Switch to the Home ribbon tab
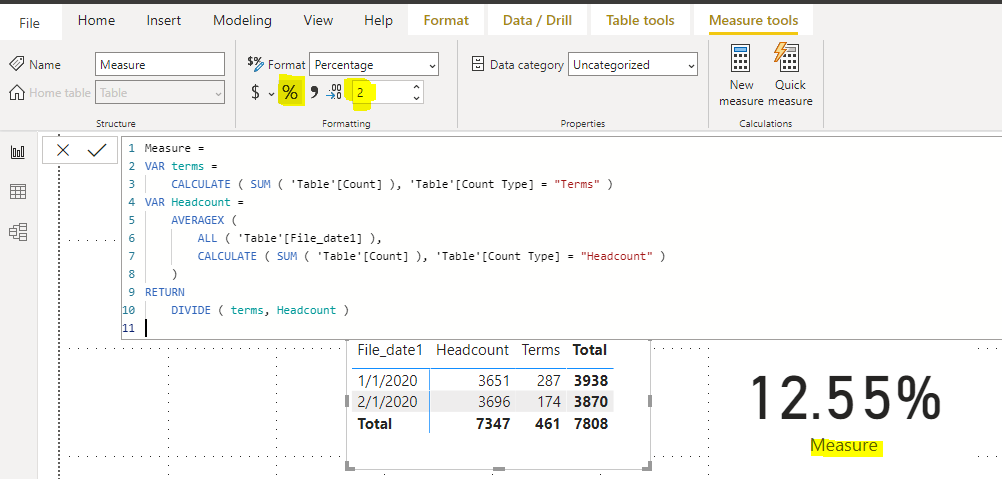The image size is (1002, 479). tap(96, 20)
